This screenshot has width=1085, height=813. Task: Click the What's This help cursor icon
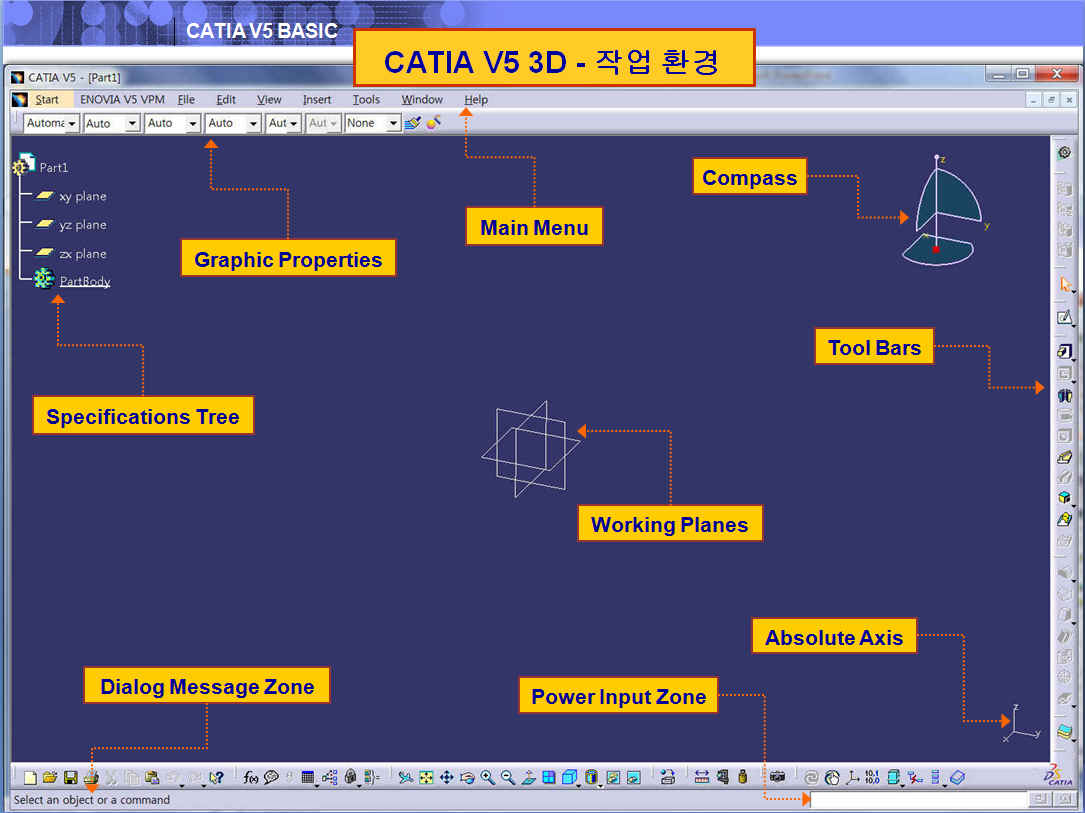point(216,777)
